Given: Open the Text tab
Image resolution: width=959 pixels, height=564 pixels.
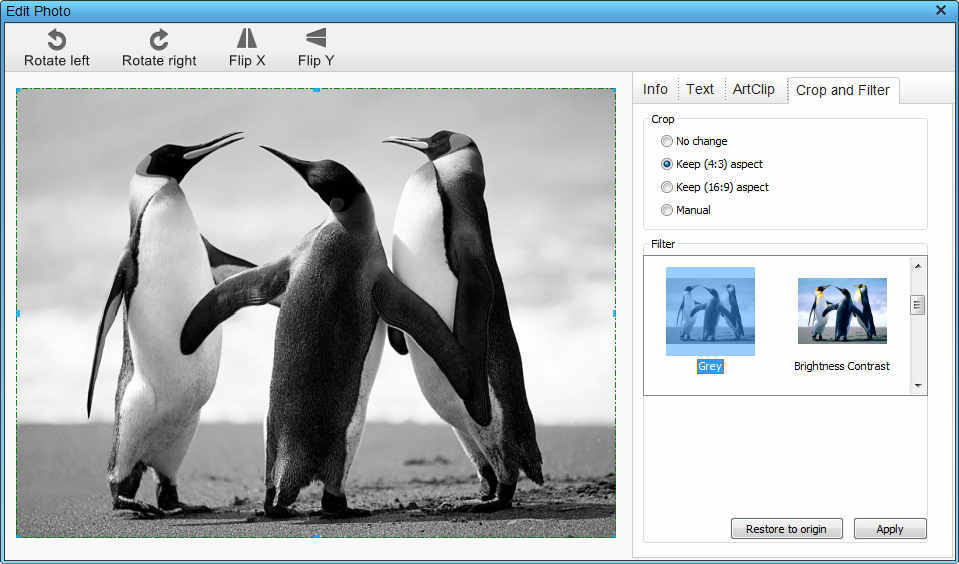Looking at the screenshot, I should tap(700, 89).
